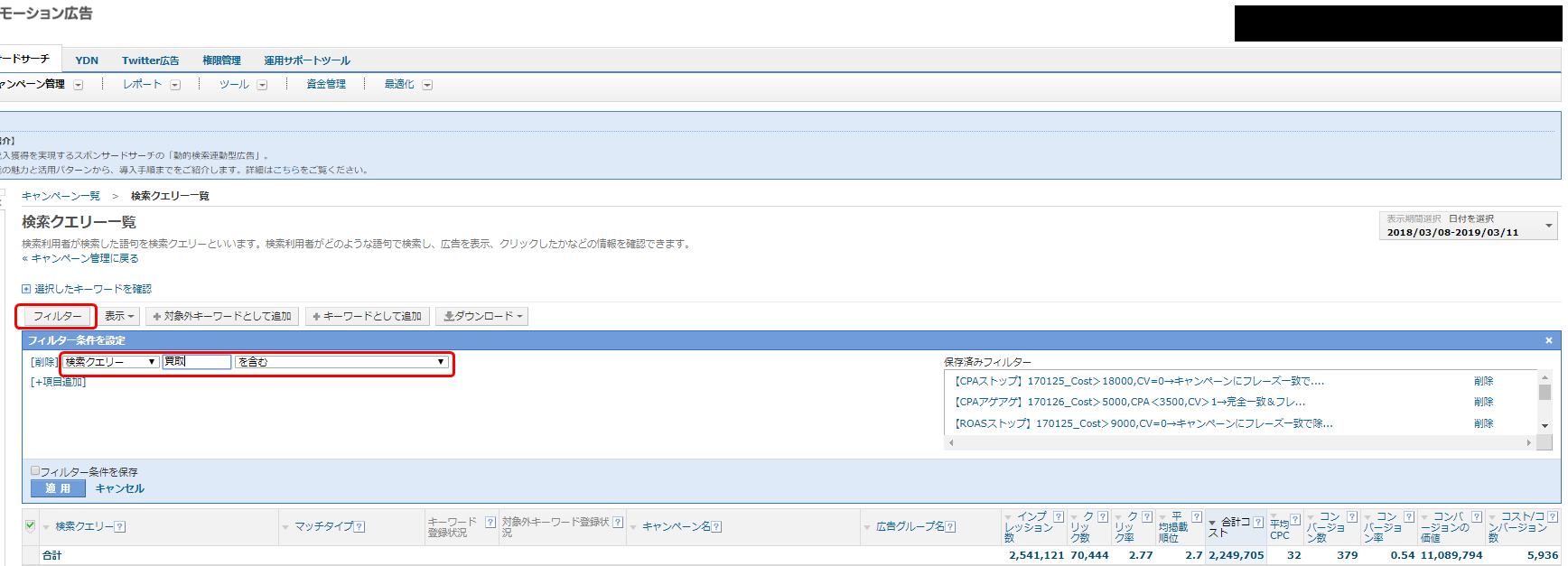Click the saved filters vertical scrollbar thumb
Screen dimensions: 1568x566
tap(1545, 392)
